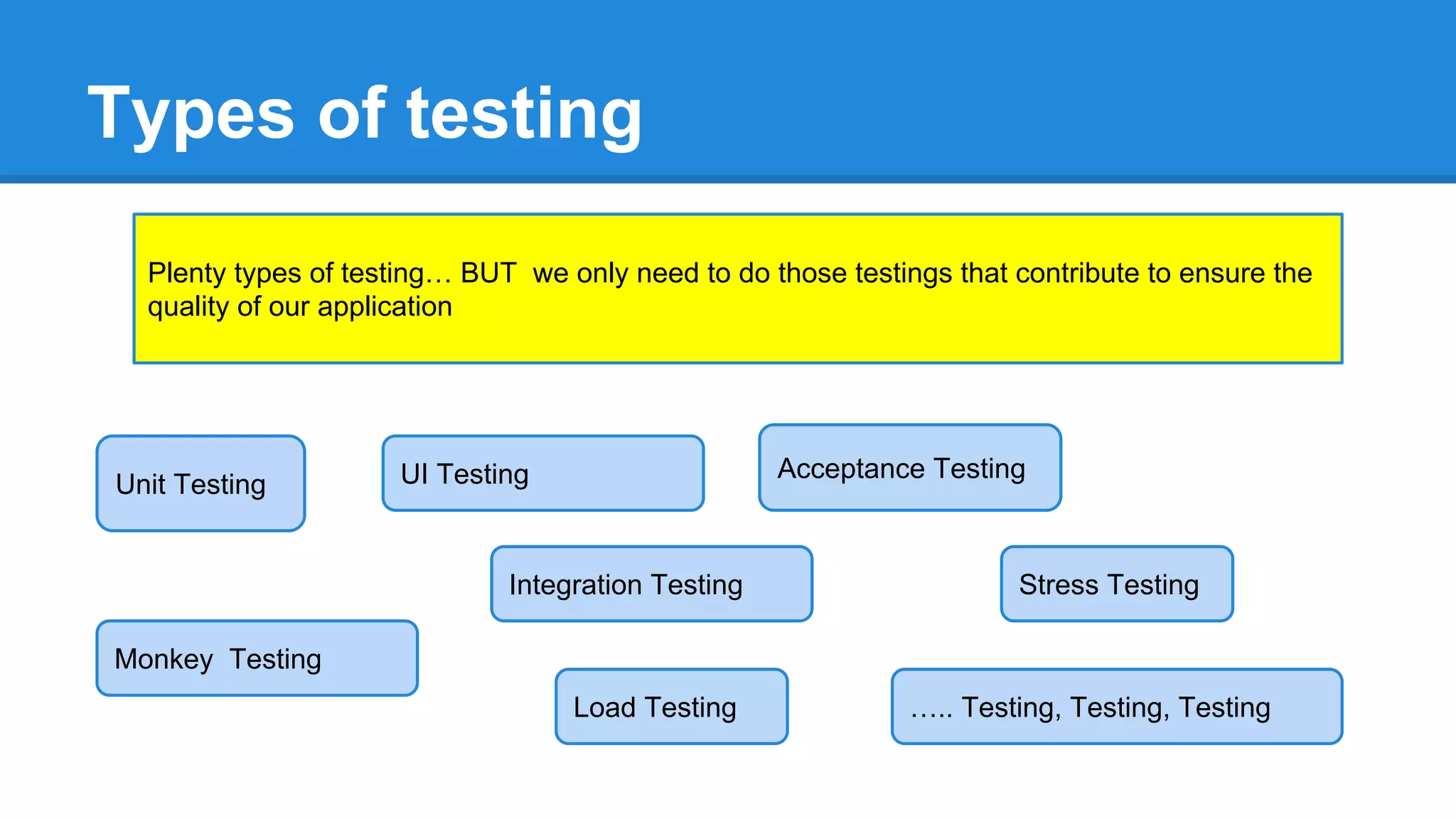Select the Acceptance Testing box
Screen dimensions: 1456x819
[909, 468]
